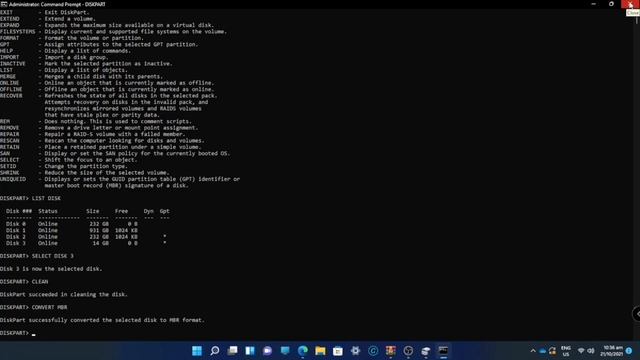Show hidden tray icons chevron
The height and width of the screenshot is (360, 640).
[x=533, y=351]
